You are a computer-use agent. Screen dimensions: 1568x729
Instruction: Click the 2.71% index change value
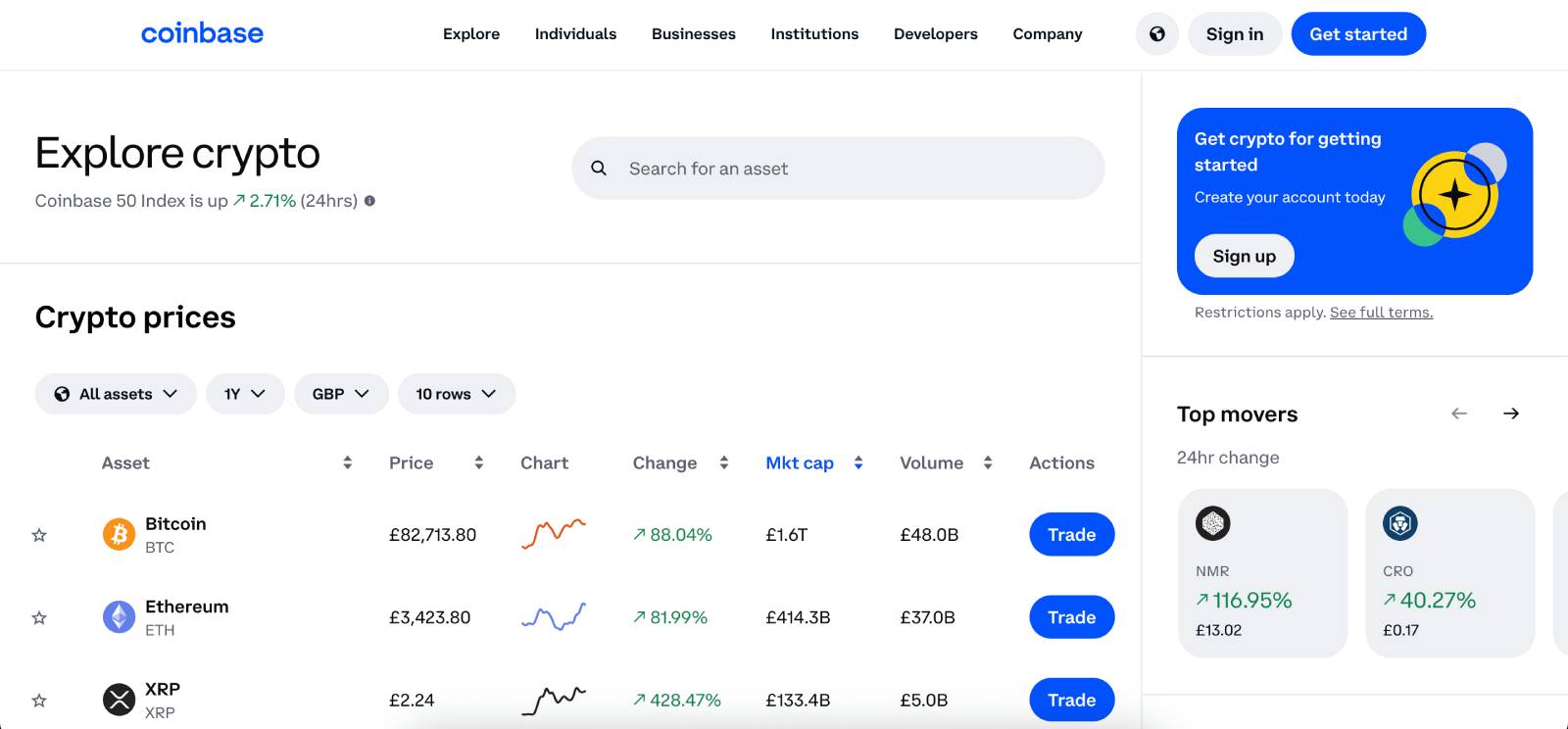pos(265,201)
